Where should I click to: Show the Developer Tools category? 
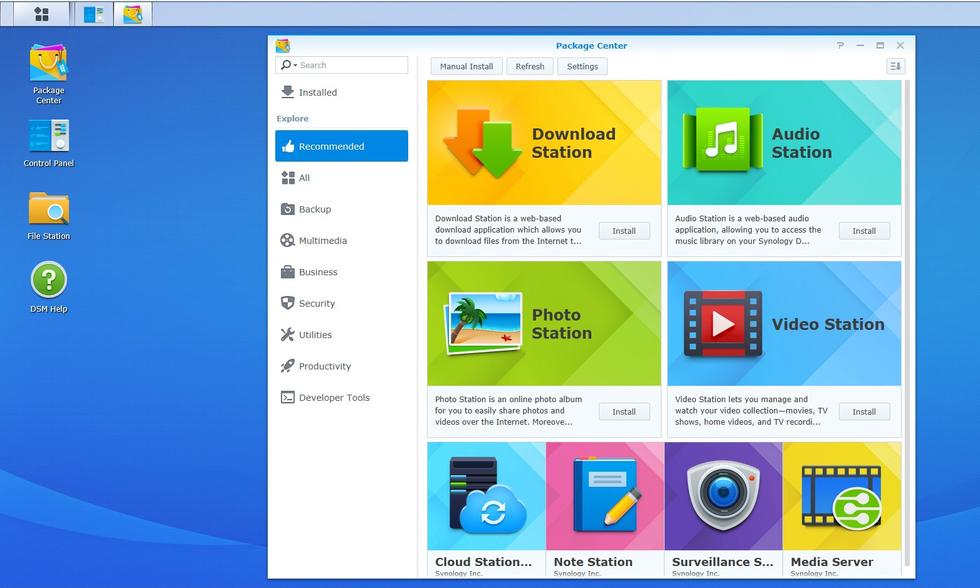pyautogui.click(x=334, y=398)
